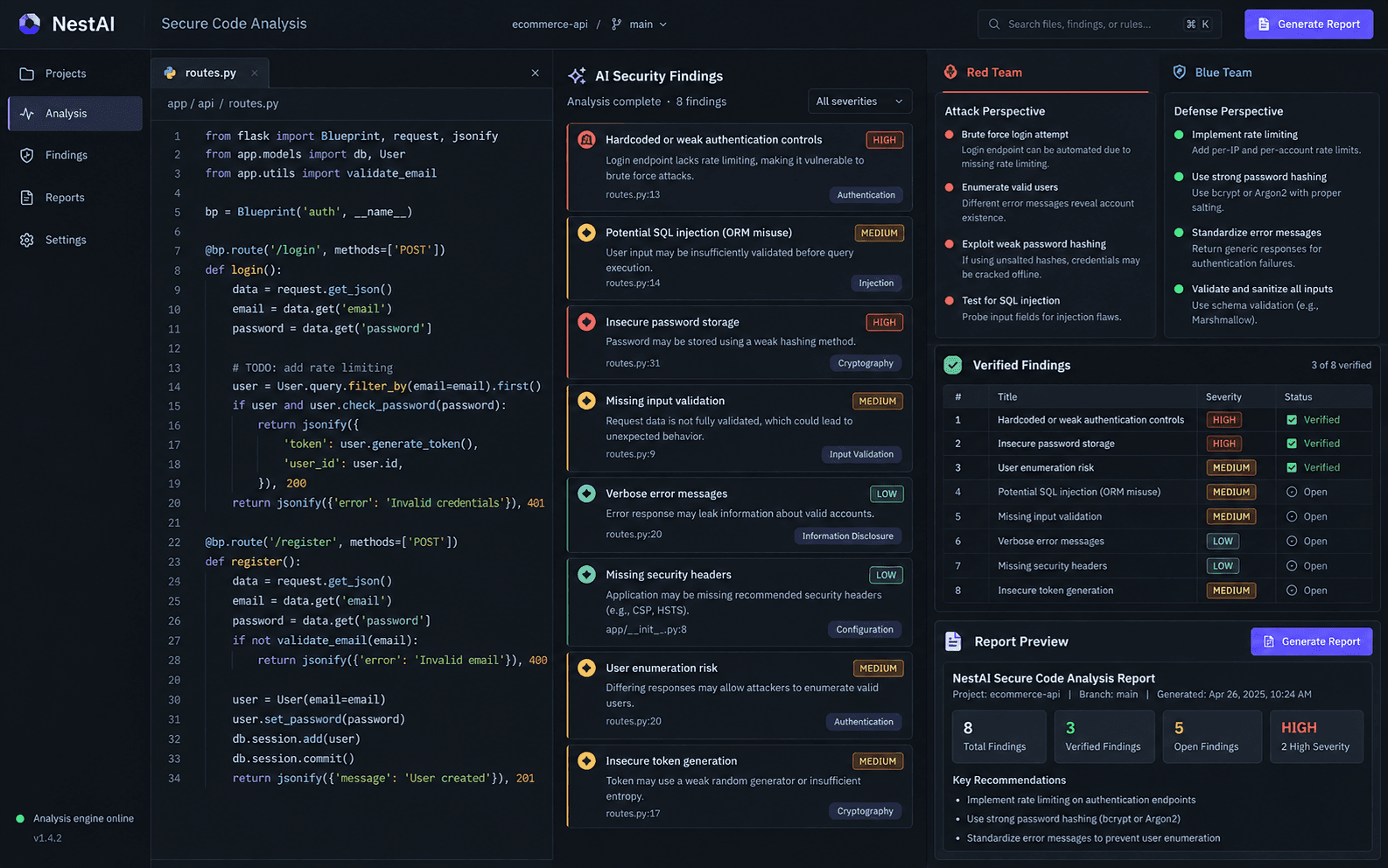
Task: Click the AI sparkle icon beside AI Security Findings
Action: coord(577,76)
